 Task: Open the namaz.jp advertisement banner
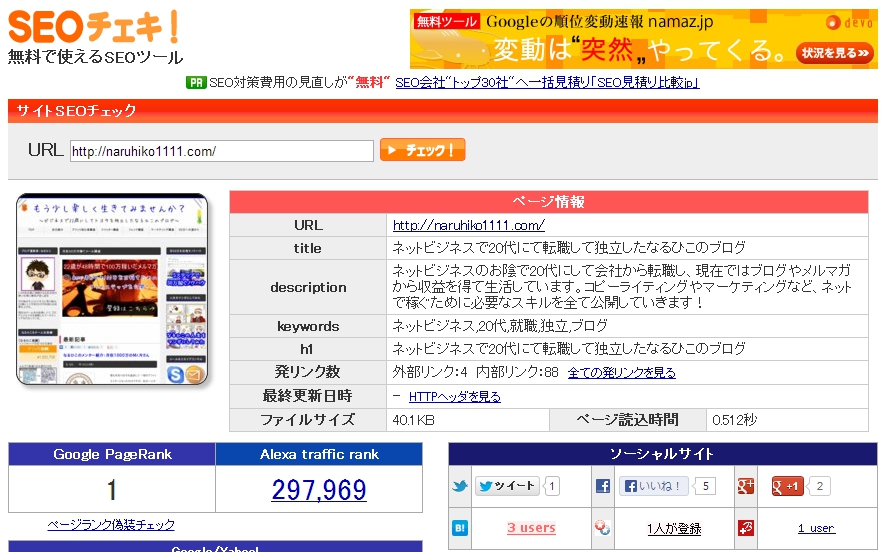click(x=643, y=39)
